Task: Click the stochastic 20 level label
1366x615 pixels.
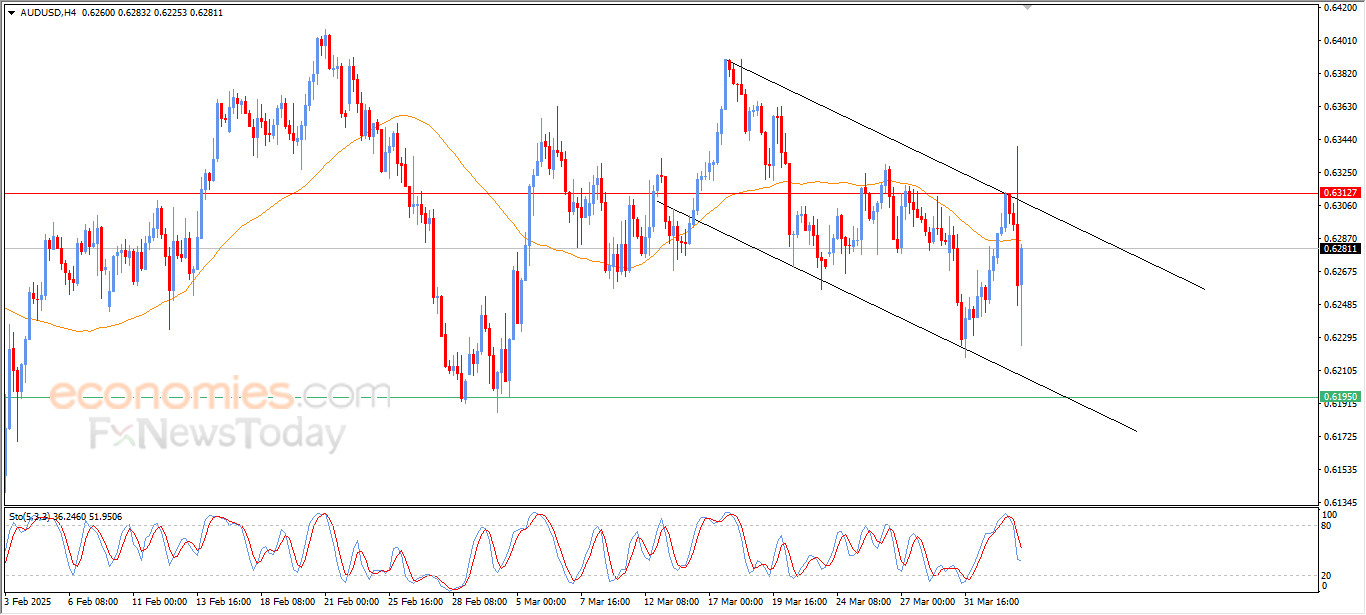Action: click(1327, 574)
